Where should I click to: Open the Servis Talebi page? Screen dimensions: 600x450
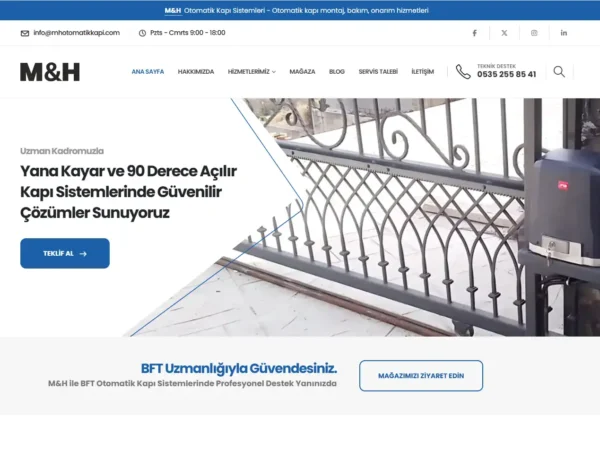click(x=378, y=72)
